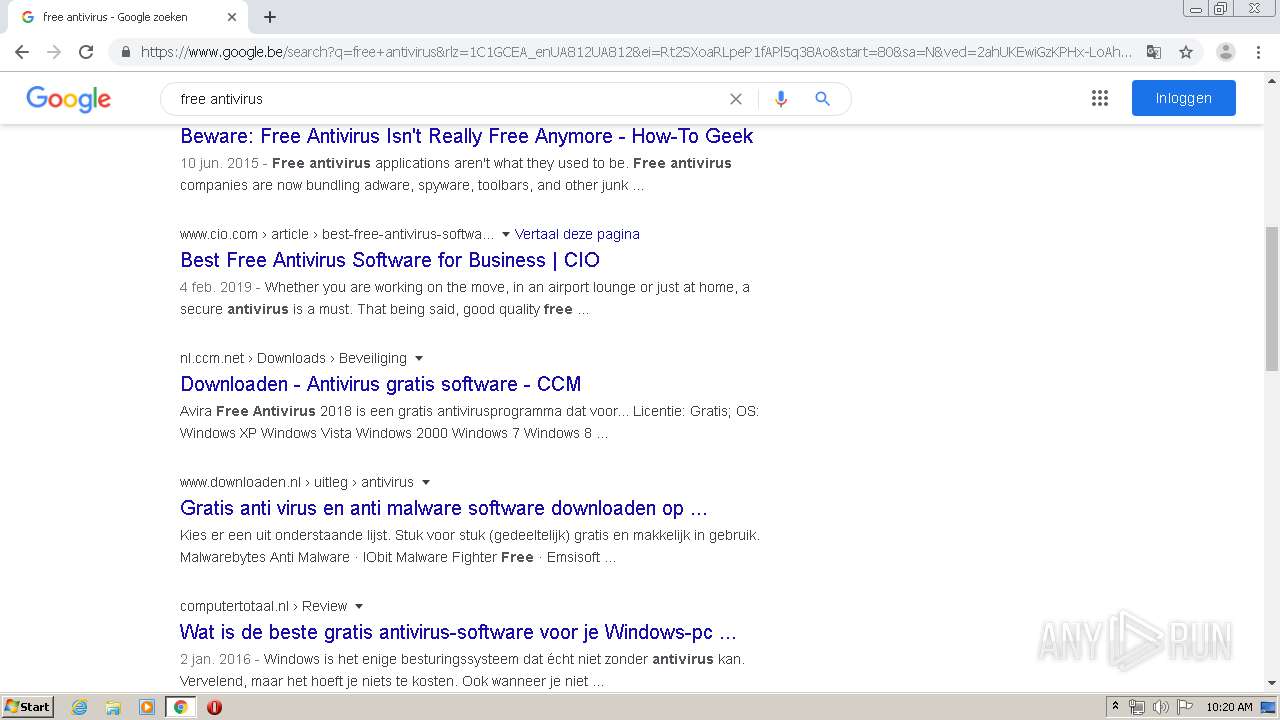This screenshot has width=1280, height=720.
Task: Focus the free antivirus search field
Action: click(x=450, y=99)
